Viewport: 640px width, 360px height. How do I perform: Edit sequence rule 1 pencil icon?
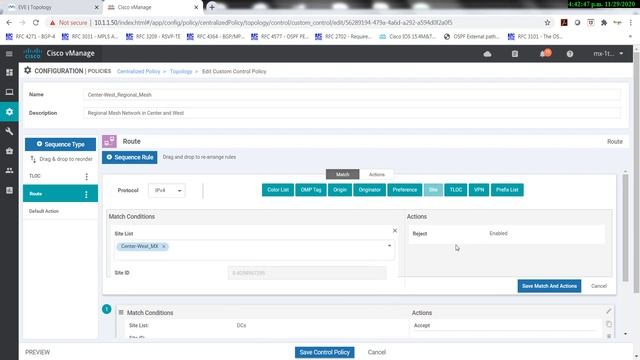coord(609,311)
